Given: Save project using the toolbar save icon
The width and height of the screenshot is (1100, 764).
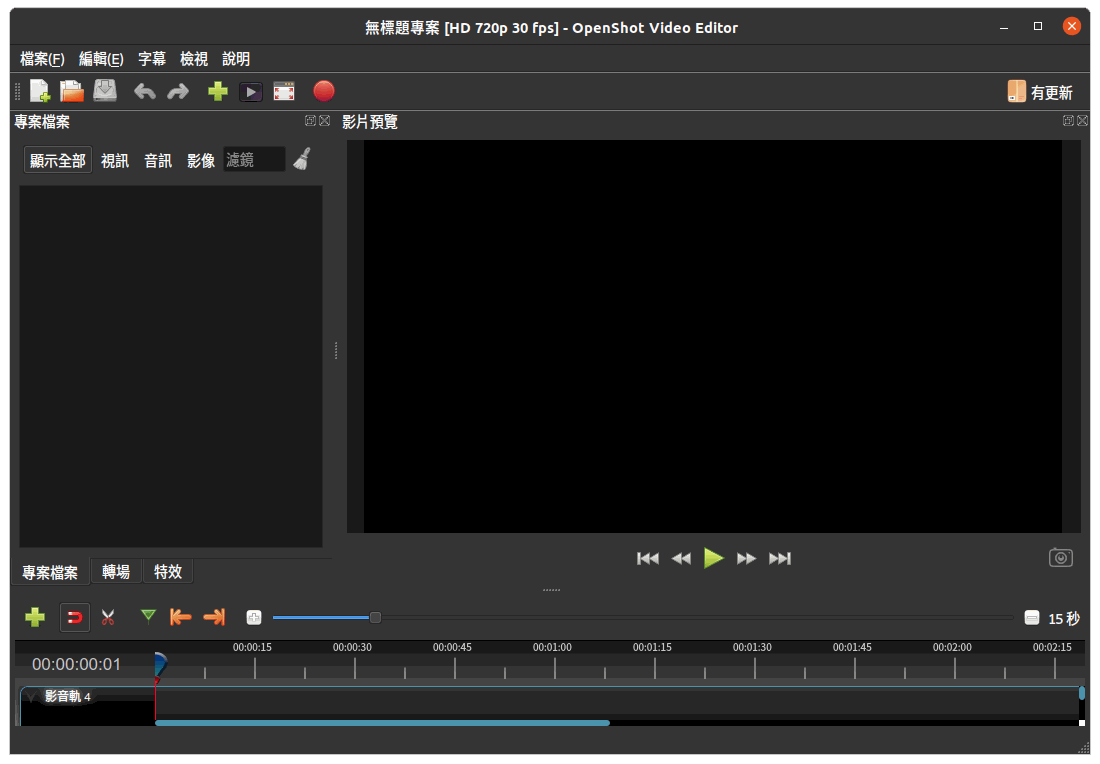Looking at the screenshot, I should point(105,91).
